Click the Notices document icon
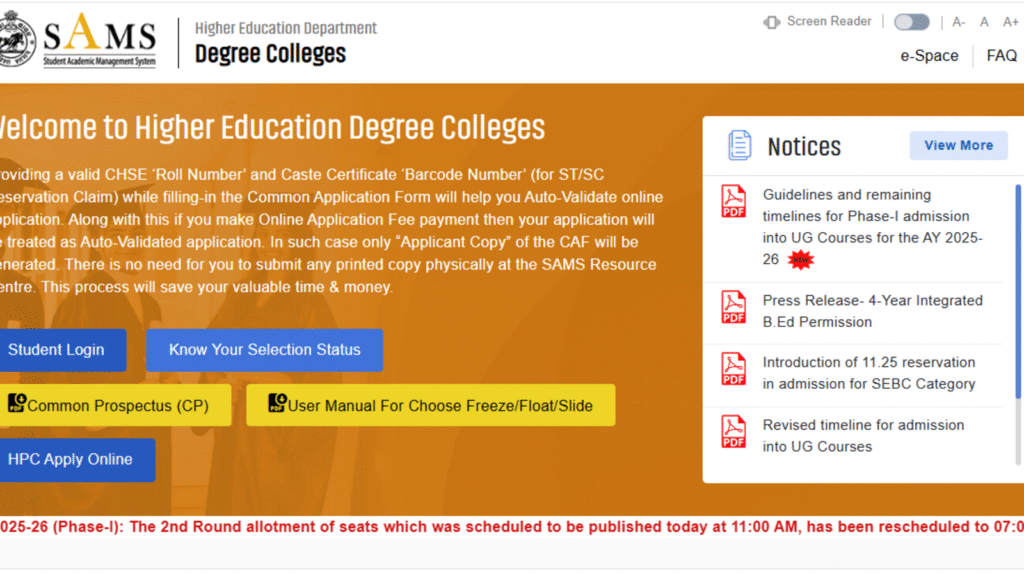 click(x=740, y=146)
